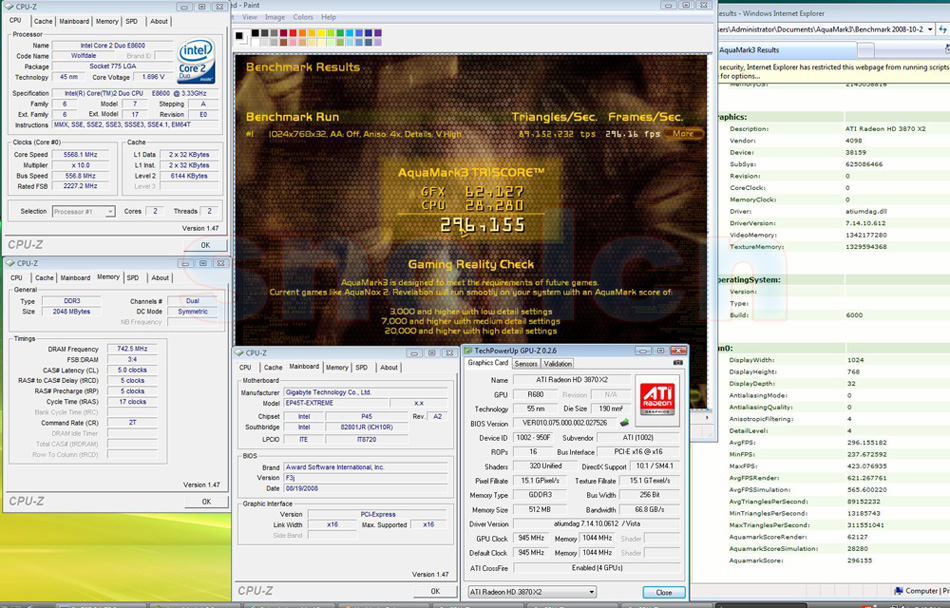Click the GPU Clock 945 MHz field
Screen dimensions: 950x608
click(x=531, y=538)
